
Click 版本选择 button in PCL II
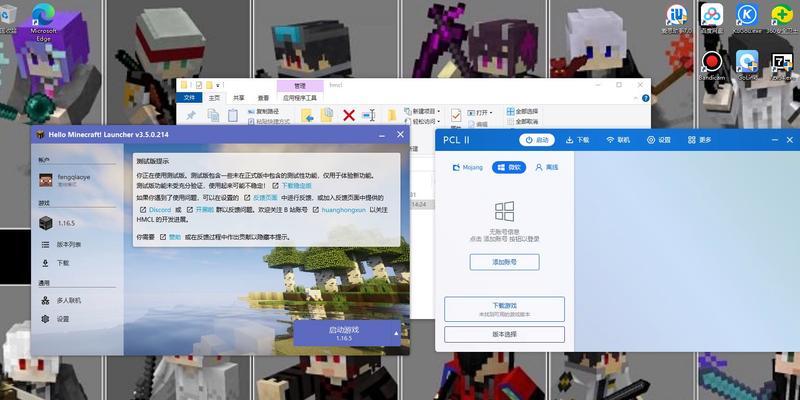point(504,335)
